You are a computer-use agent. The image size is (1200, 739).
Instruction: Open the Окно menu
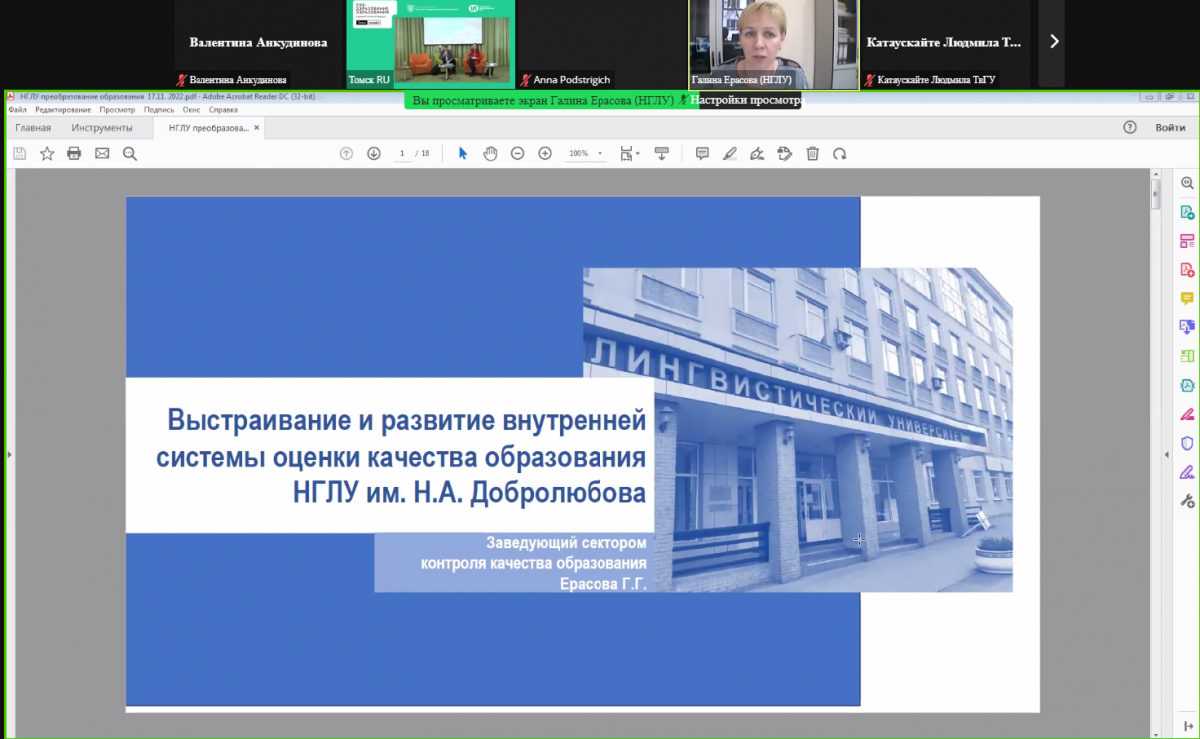[192, 109]
